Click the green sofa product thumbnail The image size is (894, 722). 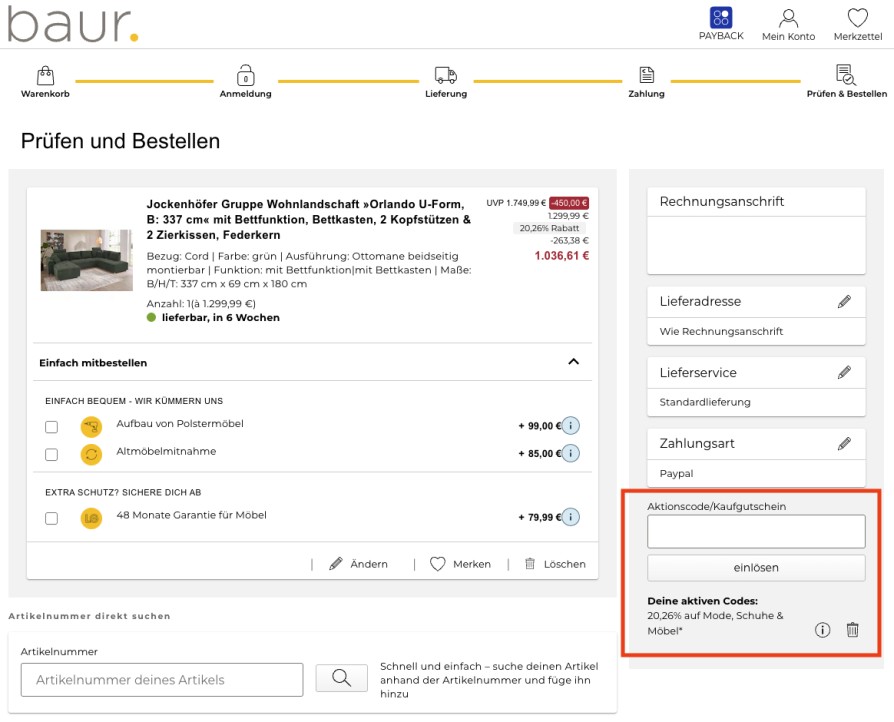click(86, 260)
